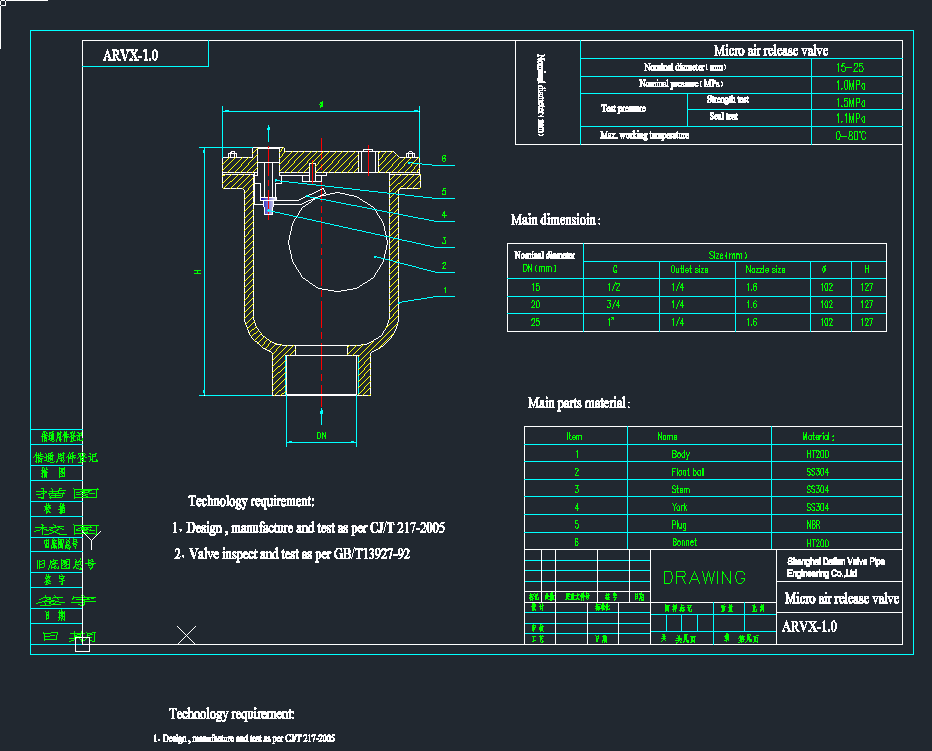Screen dimensions: 932x751
Task: Click the 'Outlet size' column header
Action: click(689, 269)
